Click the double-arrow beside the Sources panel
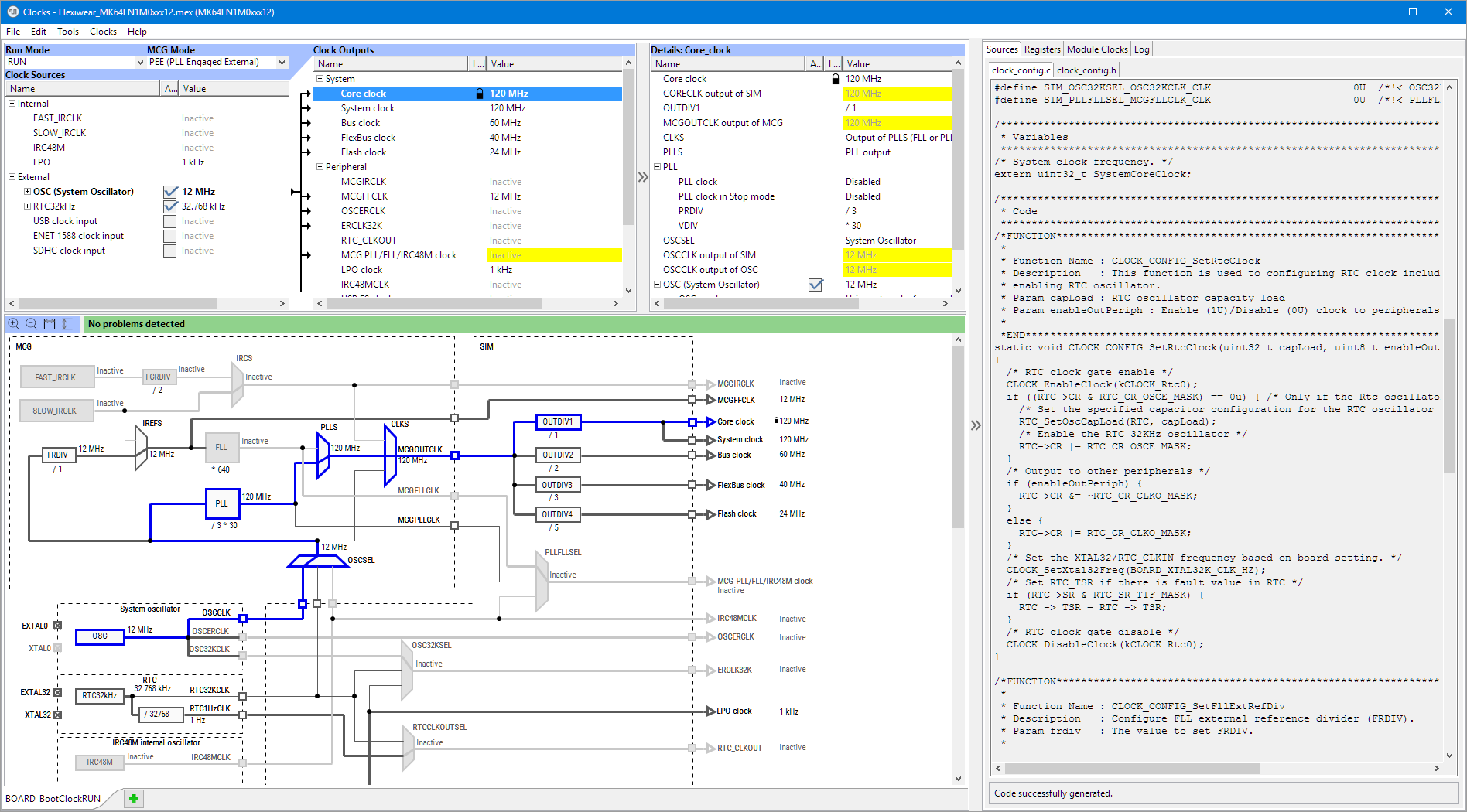This screenshot has height=812, width=1467. (x=976, y=425)
